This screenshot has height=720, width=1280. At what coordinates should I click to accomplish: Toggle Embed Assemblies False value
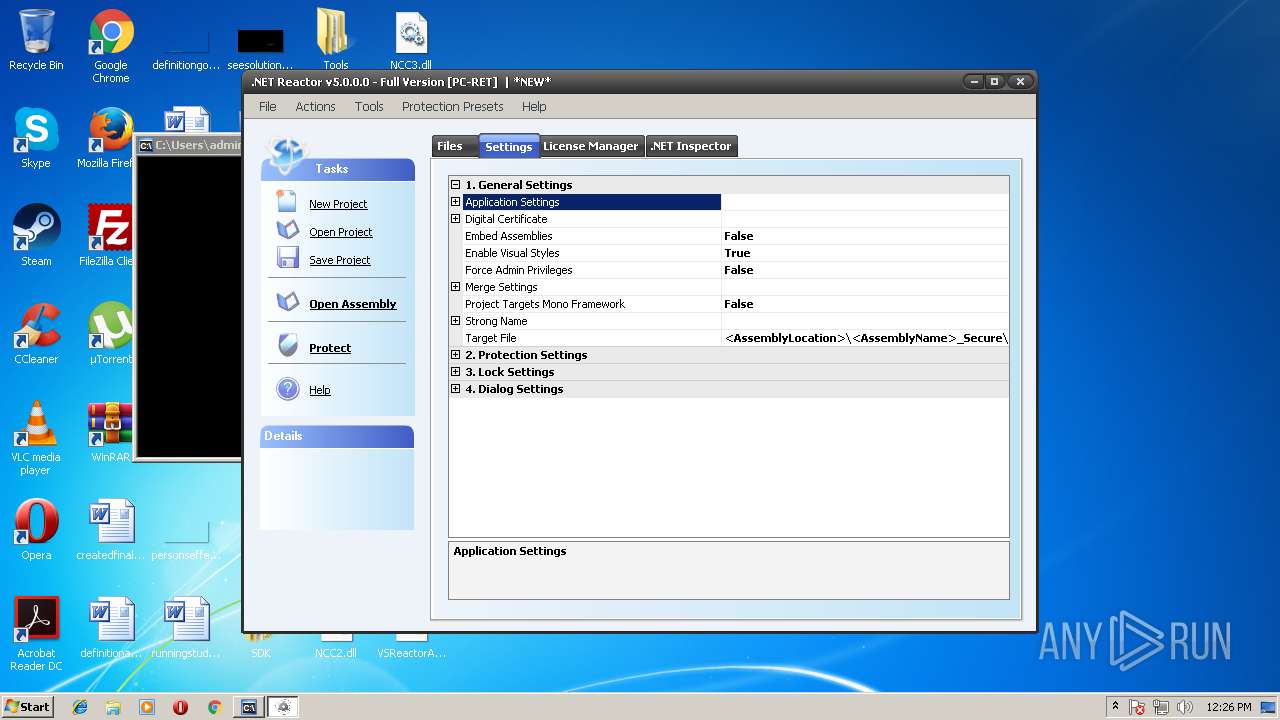coord(865,236)
